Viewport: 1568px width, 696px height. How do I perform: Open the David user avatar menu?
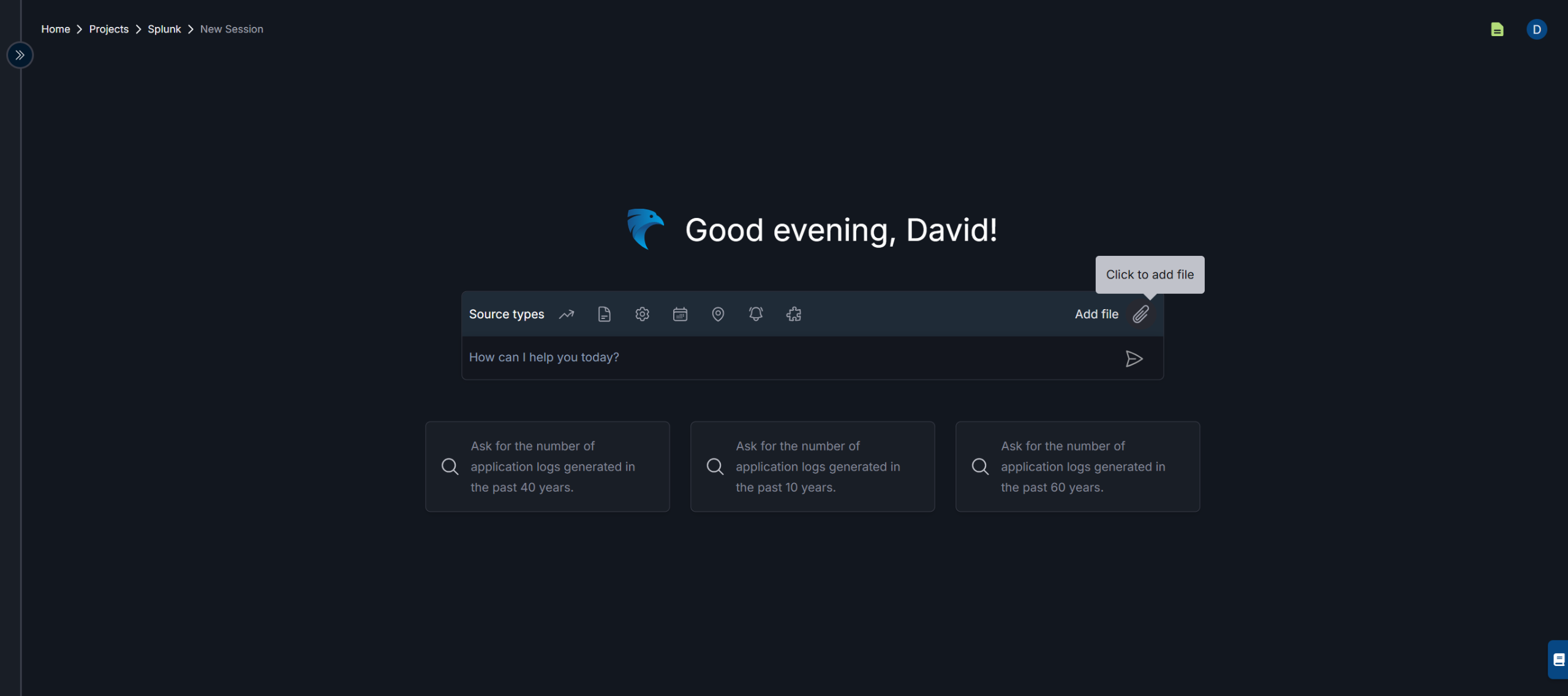click(1537, 29)
